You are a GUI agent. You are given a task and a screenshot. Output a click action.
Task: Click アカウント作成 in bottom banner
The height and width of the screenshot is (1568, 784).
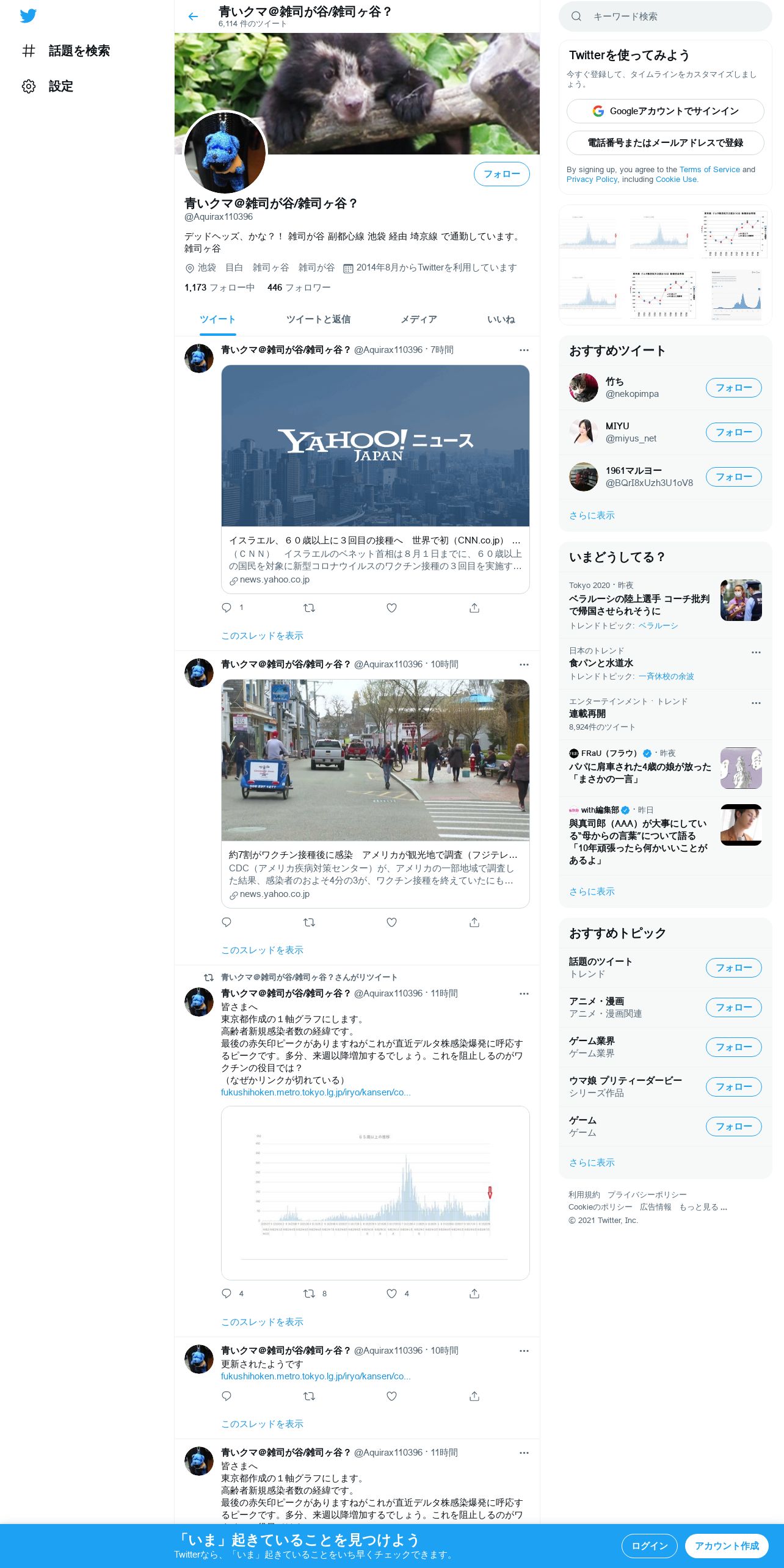pyautogui.click(x=727, y=1546)
